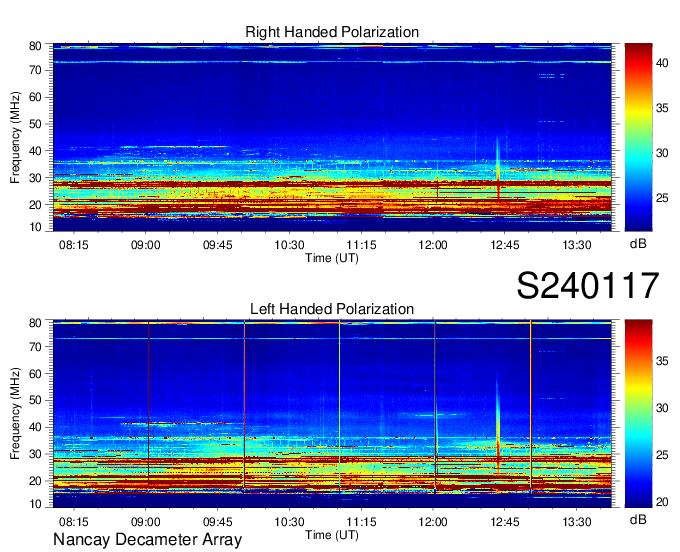Viewport: 680px width, 552px height.
Task: Click the Right Handed Polarization color bar
Action: coord(638,137)
